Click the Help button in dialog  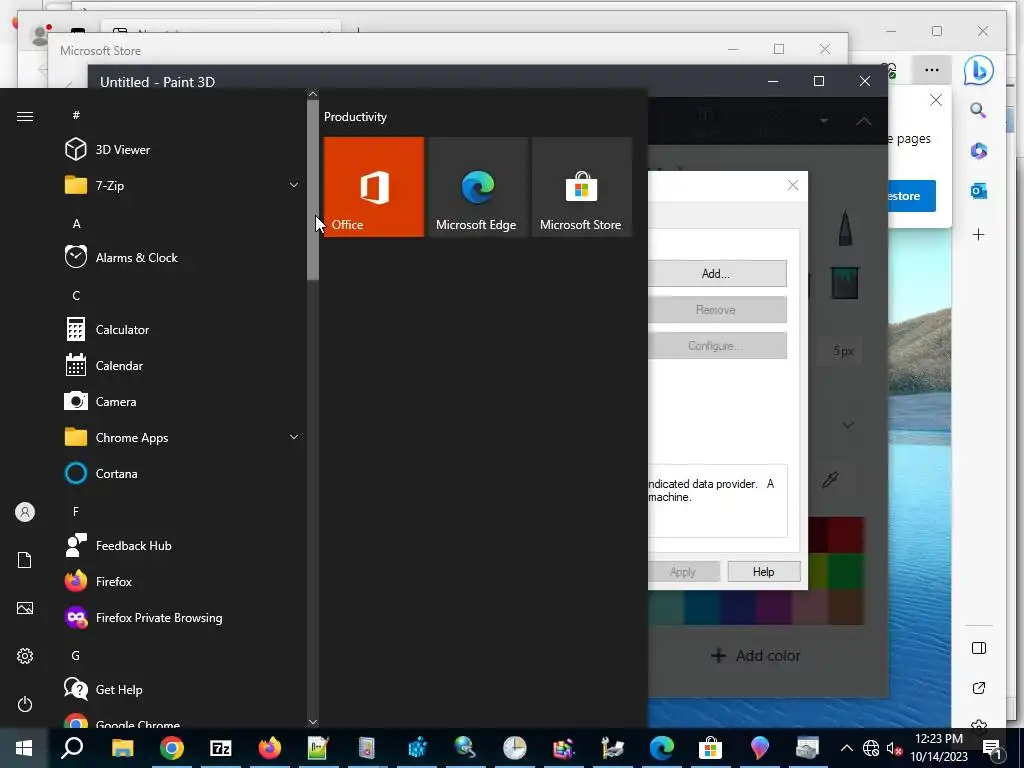(763, 571)
